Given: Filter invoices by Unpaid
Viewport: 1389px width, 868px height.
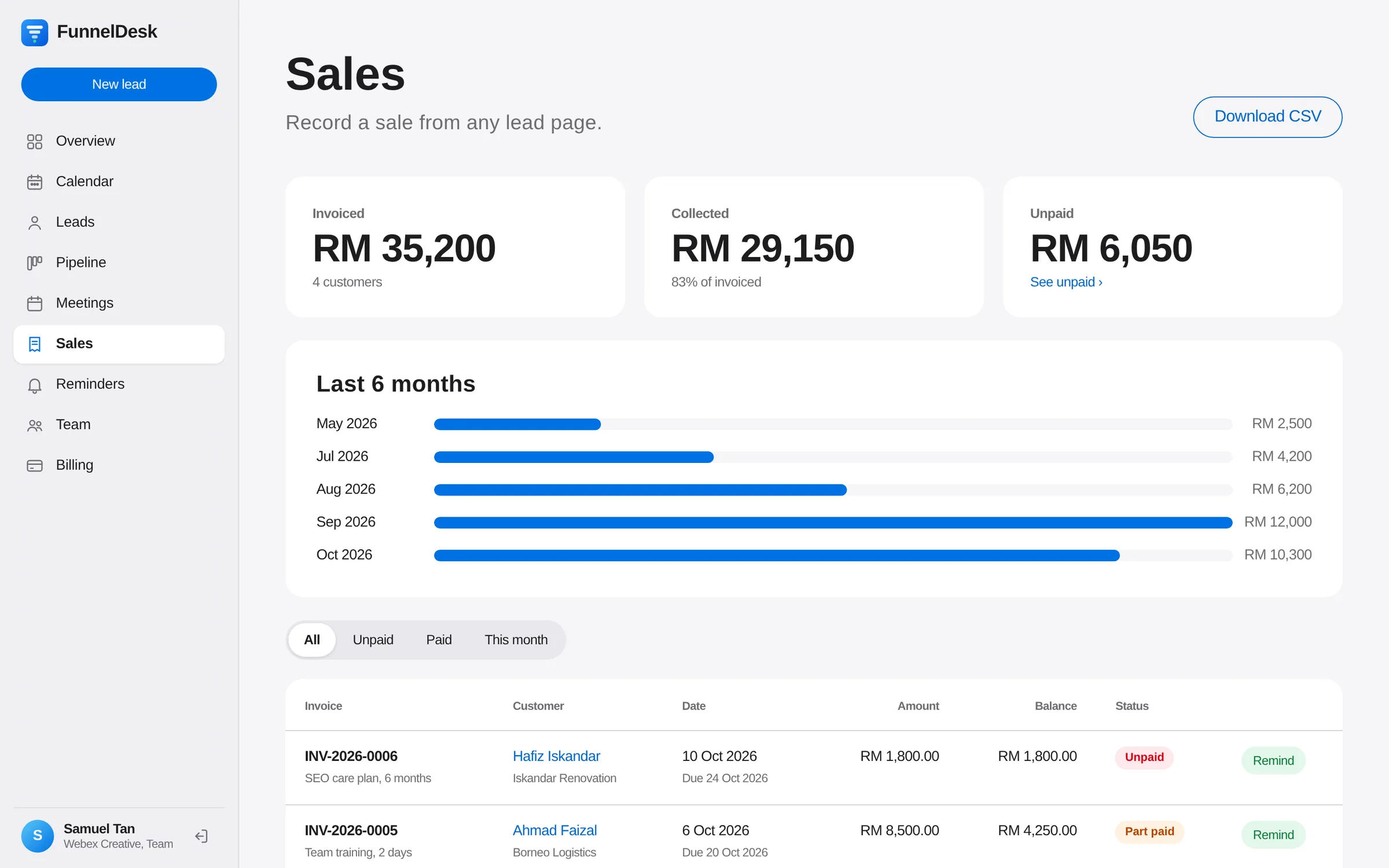Looking at the screenshot, I should (373, 640).
